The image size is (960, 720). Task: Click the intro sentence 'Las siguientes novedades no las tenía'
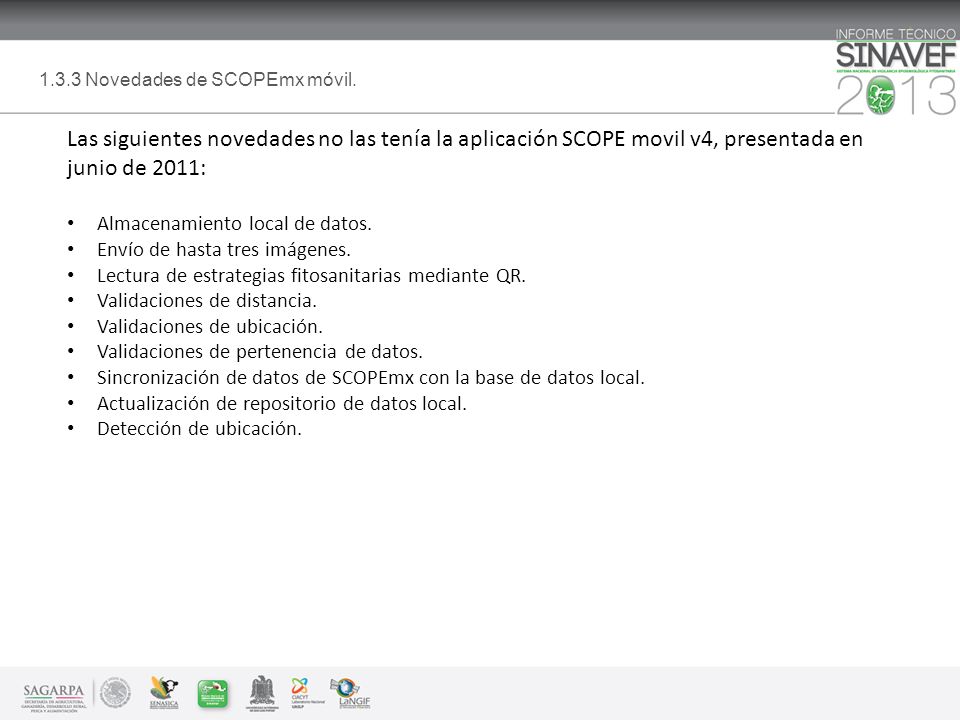(249, 139)
